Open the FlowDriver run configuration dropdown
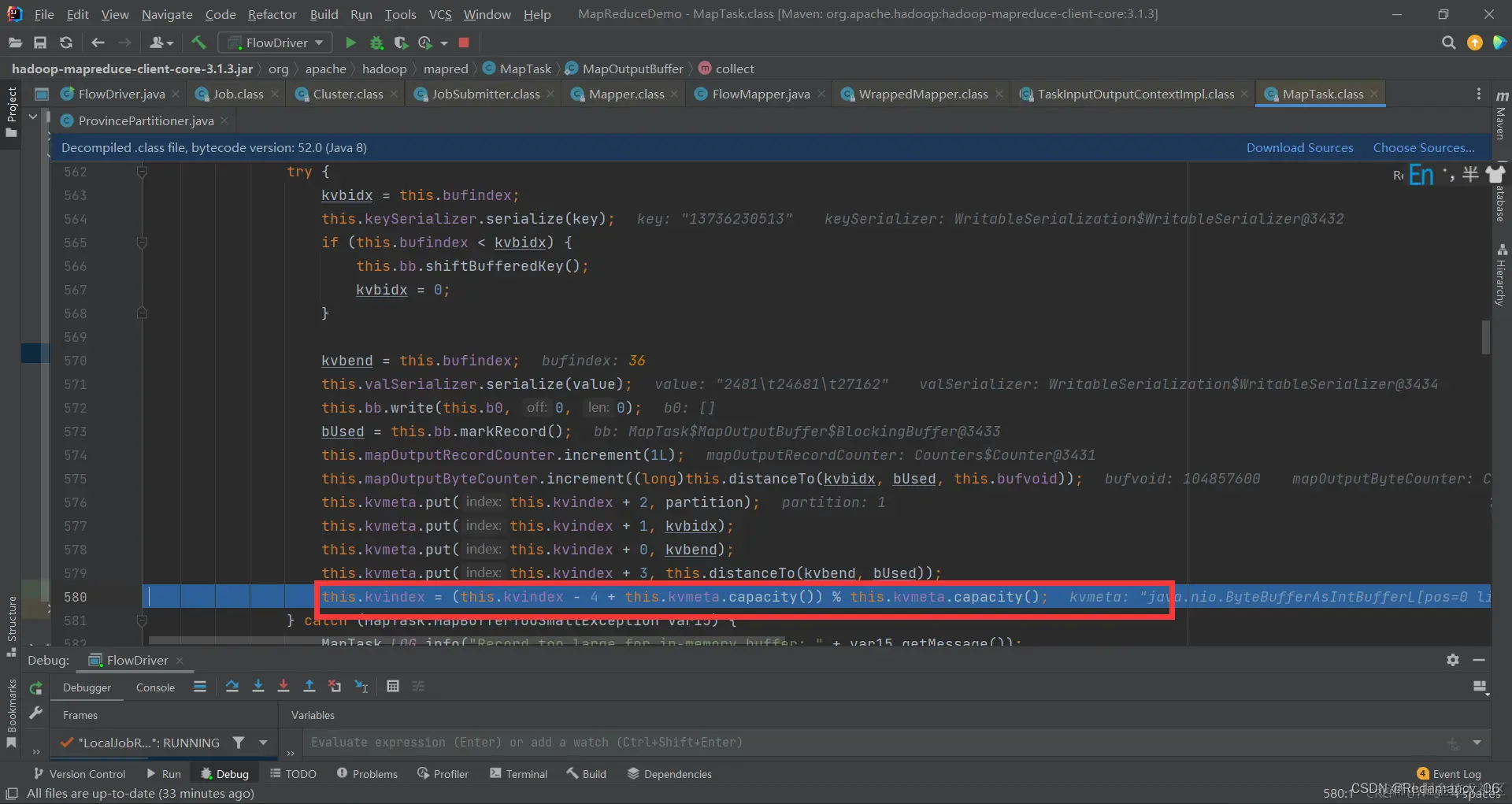 pyautogui.click(x=275, y=43)
